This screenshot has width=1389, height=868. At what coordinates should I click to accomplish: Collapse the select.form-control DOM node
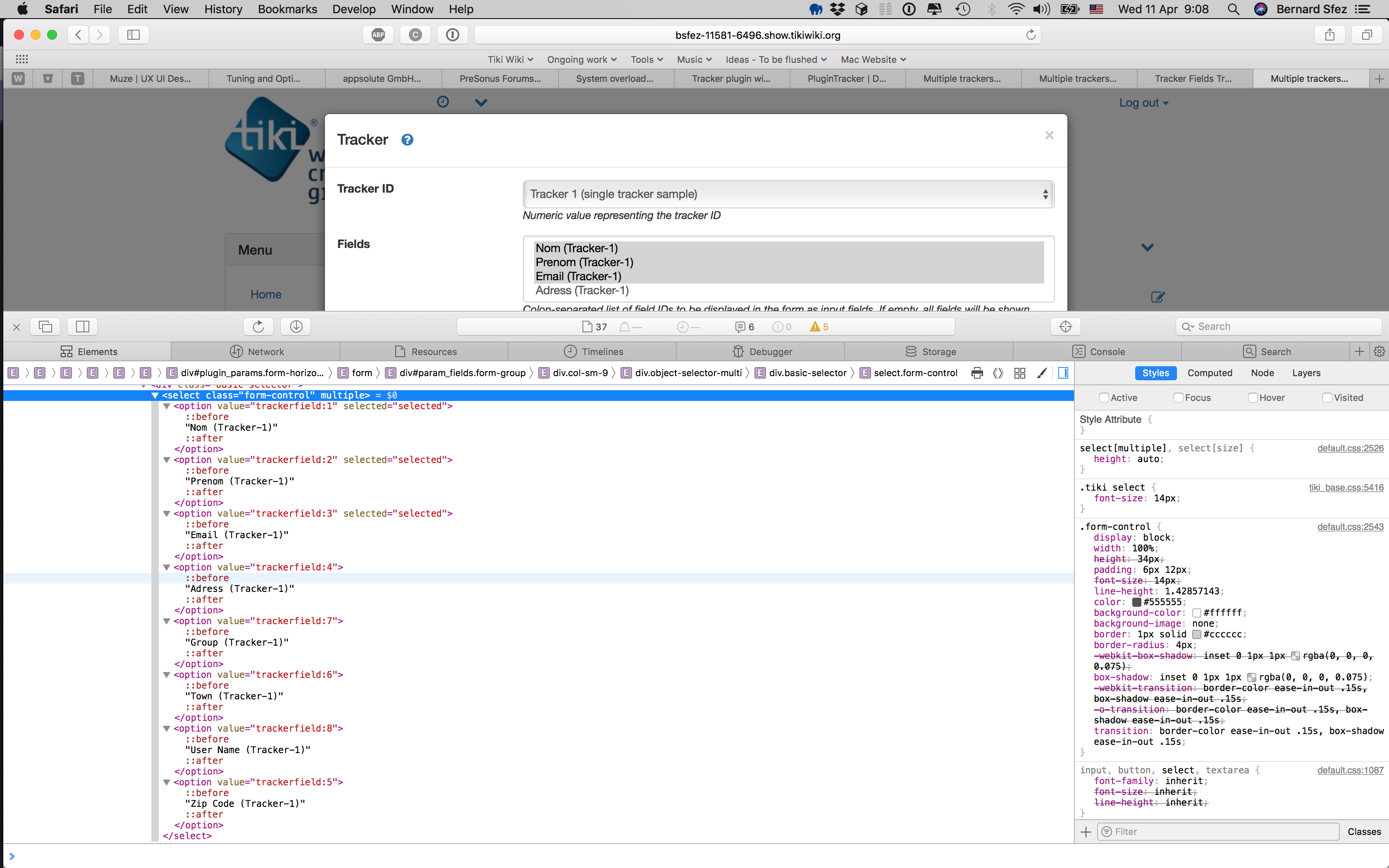154,396
